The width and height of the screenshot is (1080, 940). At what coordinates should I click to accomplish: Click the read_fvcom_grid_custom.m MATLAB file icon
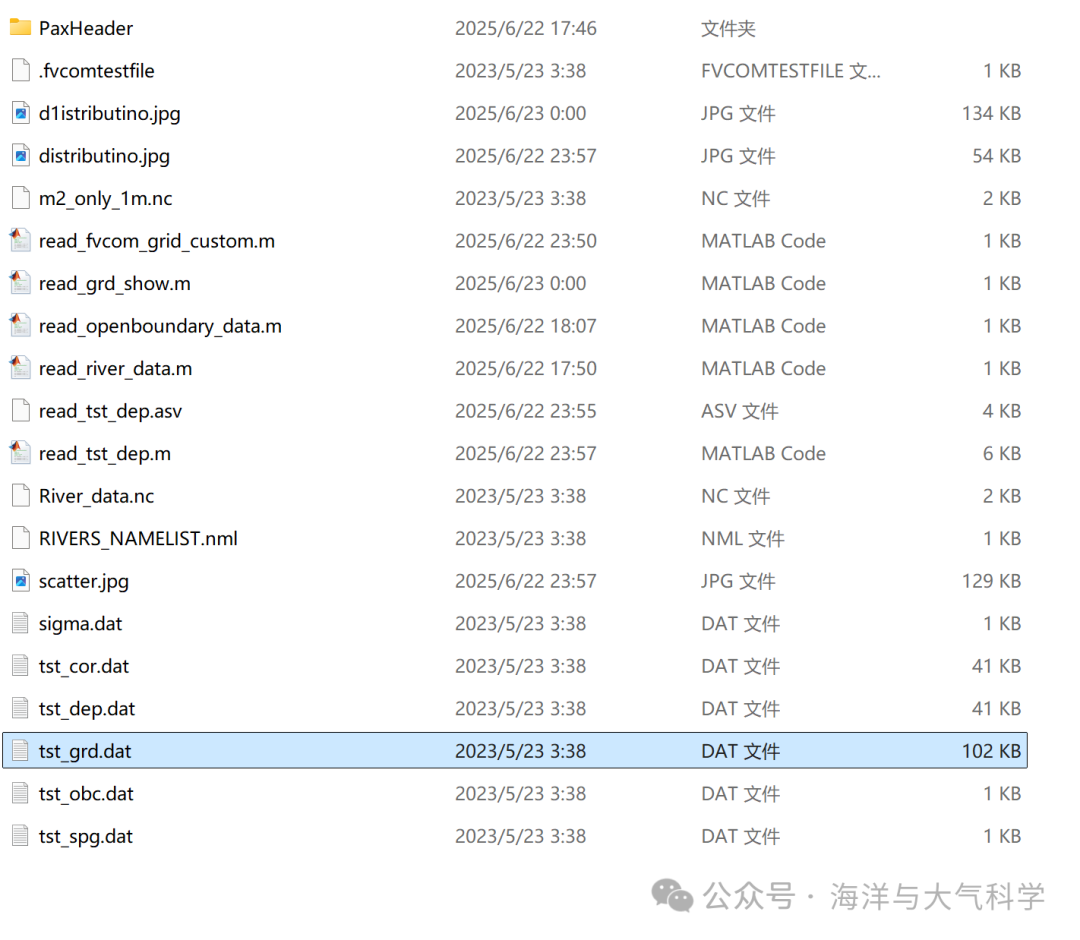pos(20,241)
